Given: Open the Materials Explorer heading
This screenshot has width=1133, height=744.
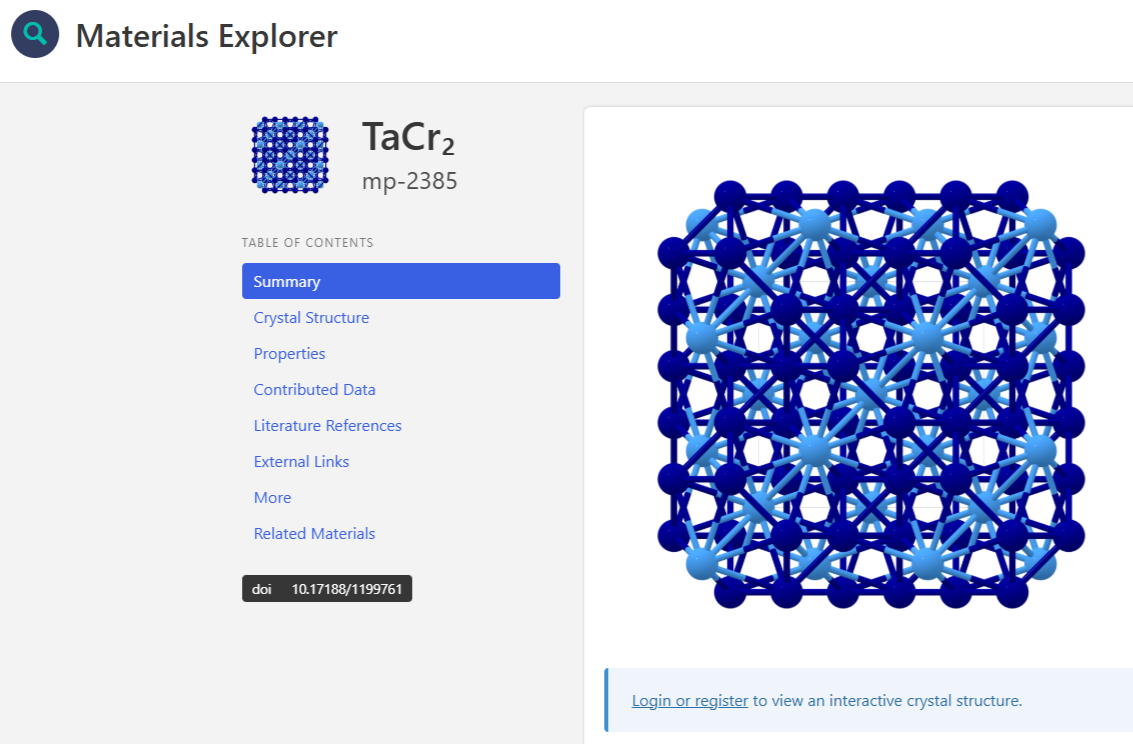Looking at the screenshot, I should point(207,36).
